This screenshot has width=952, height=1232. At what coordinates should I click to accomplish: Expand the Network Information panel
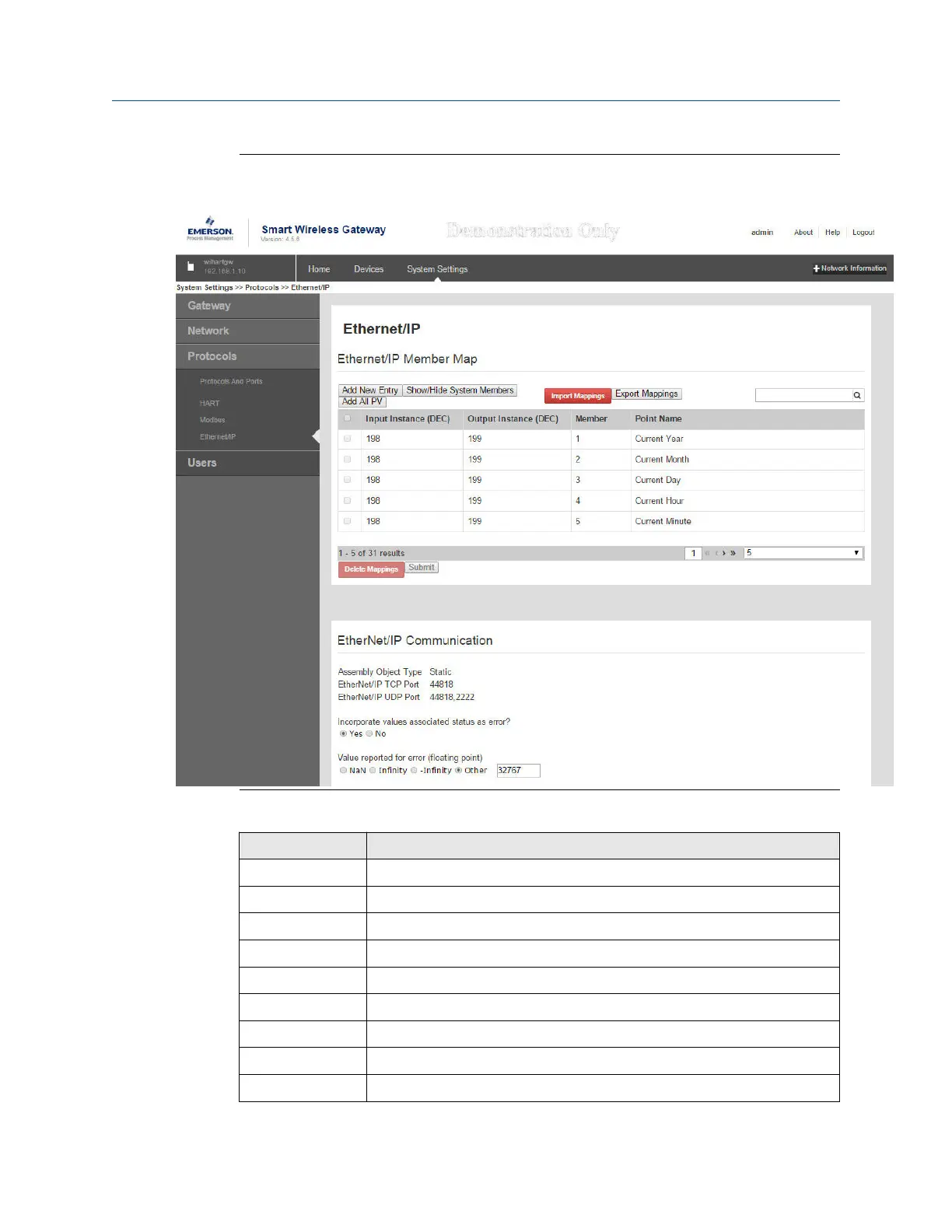tap(849, 268)
